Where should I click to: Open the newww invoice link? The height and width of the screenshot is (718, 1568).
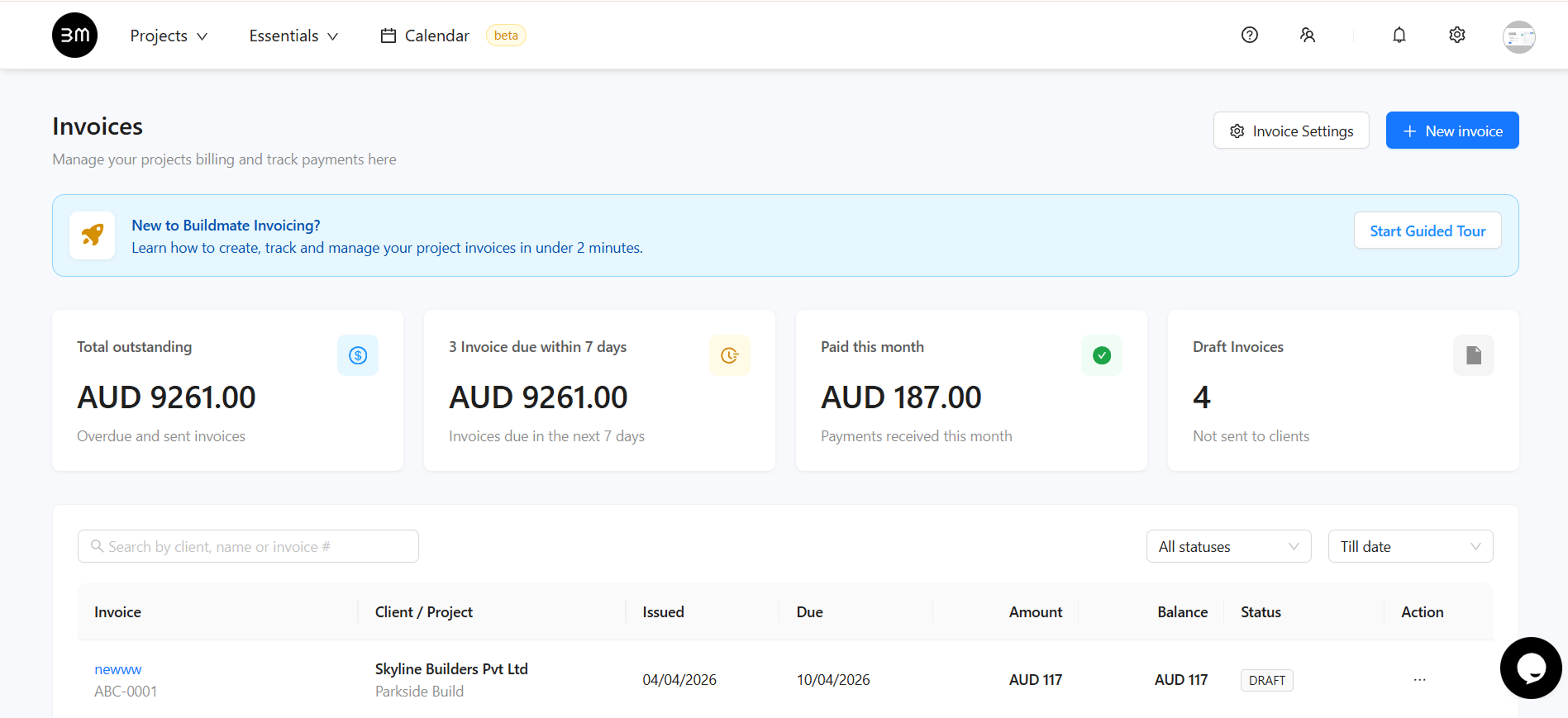tap(117, 669)
